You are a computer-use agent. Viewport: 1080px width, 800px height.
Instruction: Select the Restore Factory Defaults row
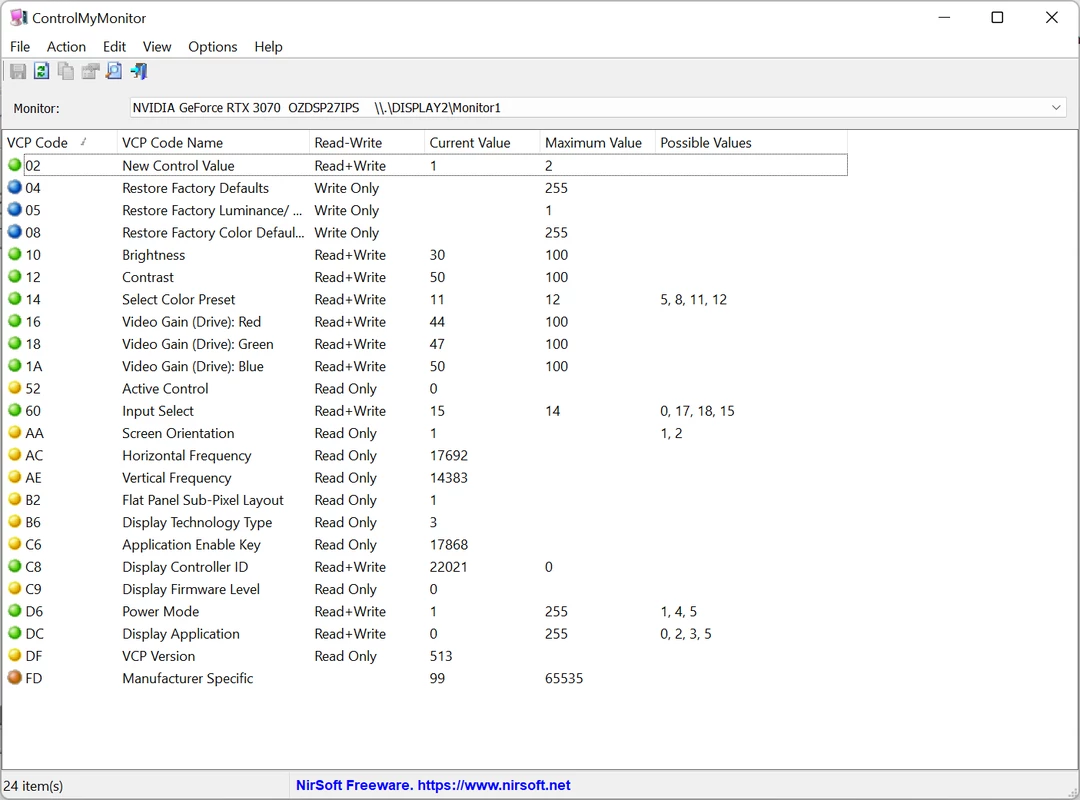(425, 187)
